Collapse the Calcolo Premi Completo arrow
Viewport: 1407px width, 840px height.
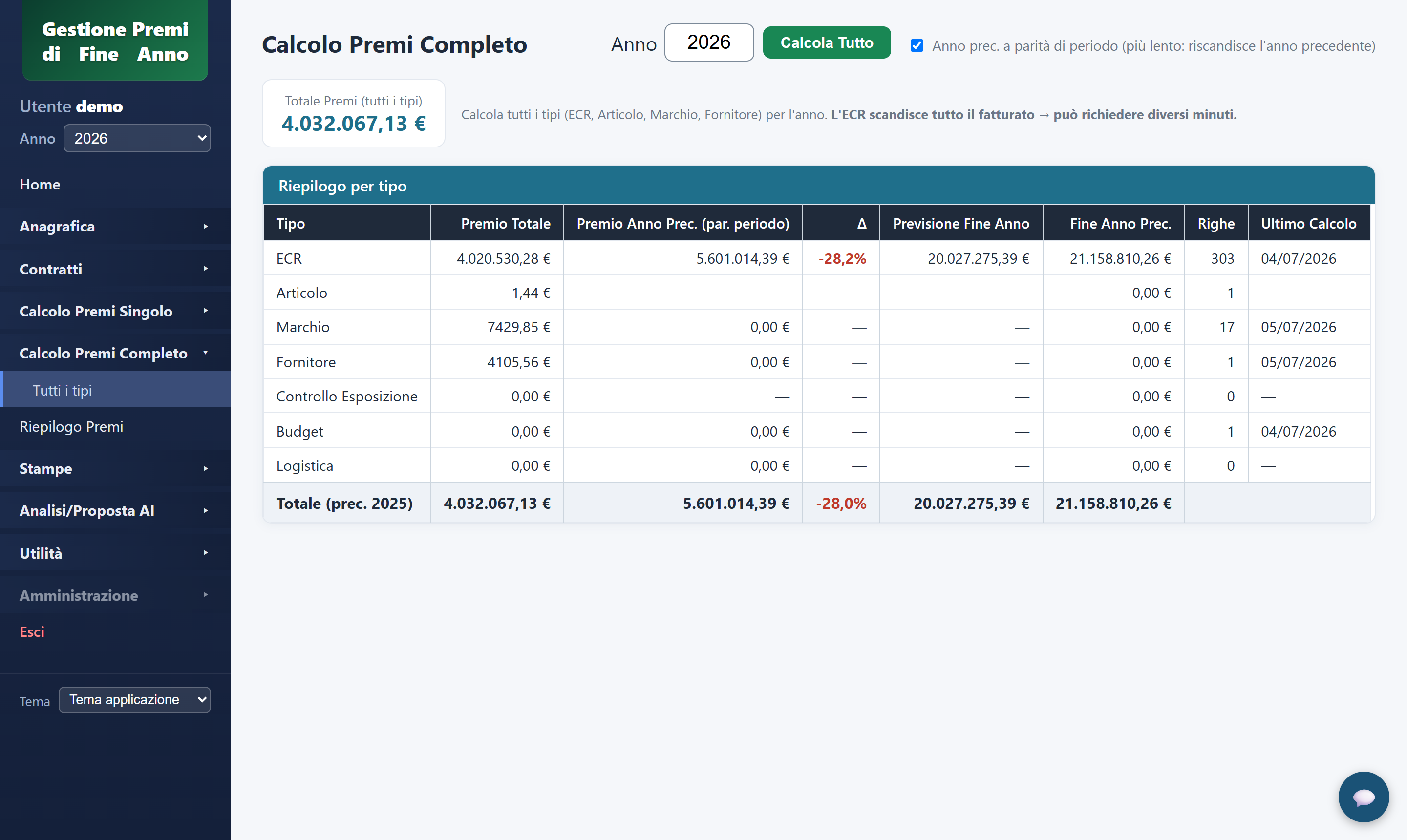[x=206, y=353]
